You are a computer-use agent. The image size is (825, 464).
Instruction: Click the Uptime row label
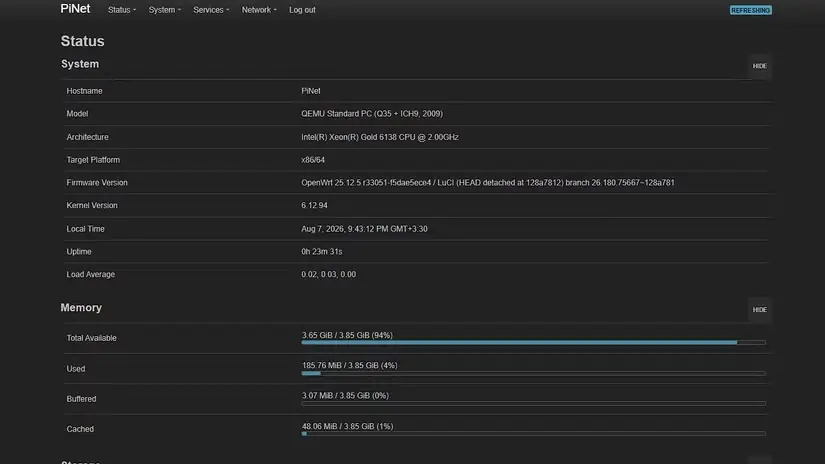79,251
